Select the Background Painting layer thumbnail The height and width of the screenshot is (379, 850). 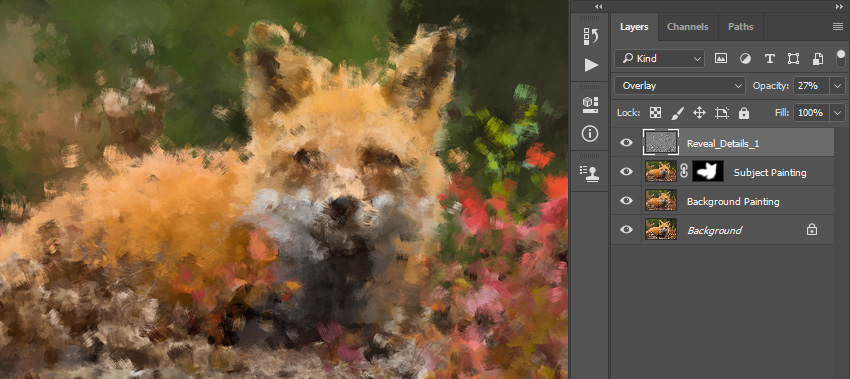pyautogui.click(x=661, y=201)
